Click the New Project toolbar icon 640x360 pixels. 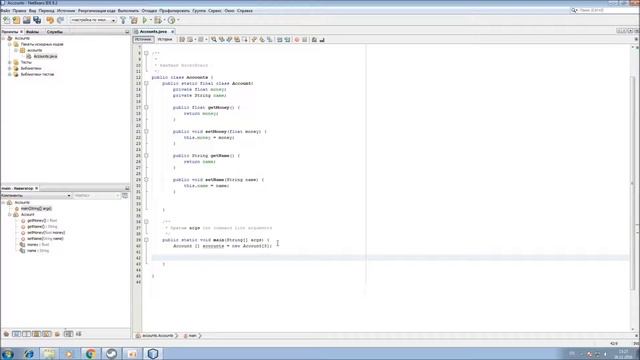[x=16, y=20]
